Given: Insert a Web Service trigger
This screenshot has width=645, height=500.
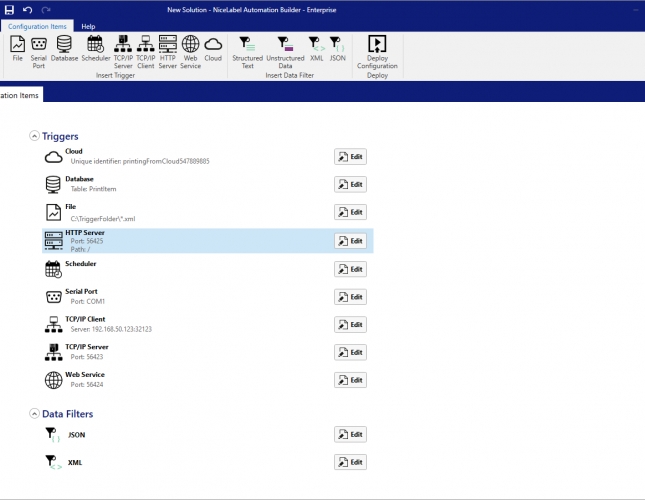Looking at the screenshot, I should (190, 50).
